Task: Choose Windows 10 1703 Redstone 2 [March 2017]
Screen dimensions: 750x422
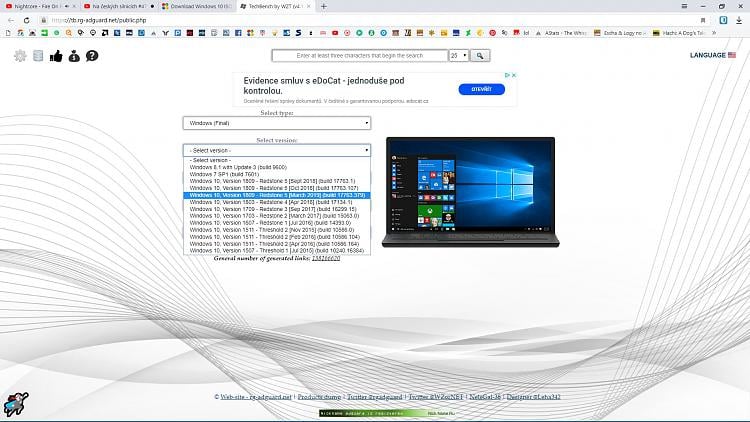Action: [x=276, y=216]
